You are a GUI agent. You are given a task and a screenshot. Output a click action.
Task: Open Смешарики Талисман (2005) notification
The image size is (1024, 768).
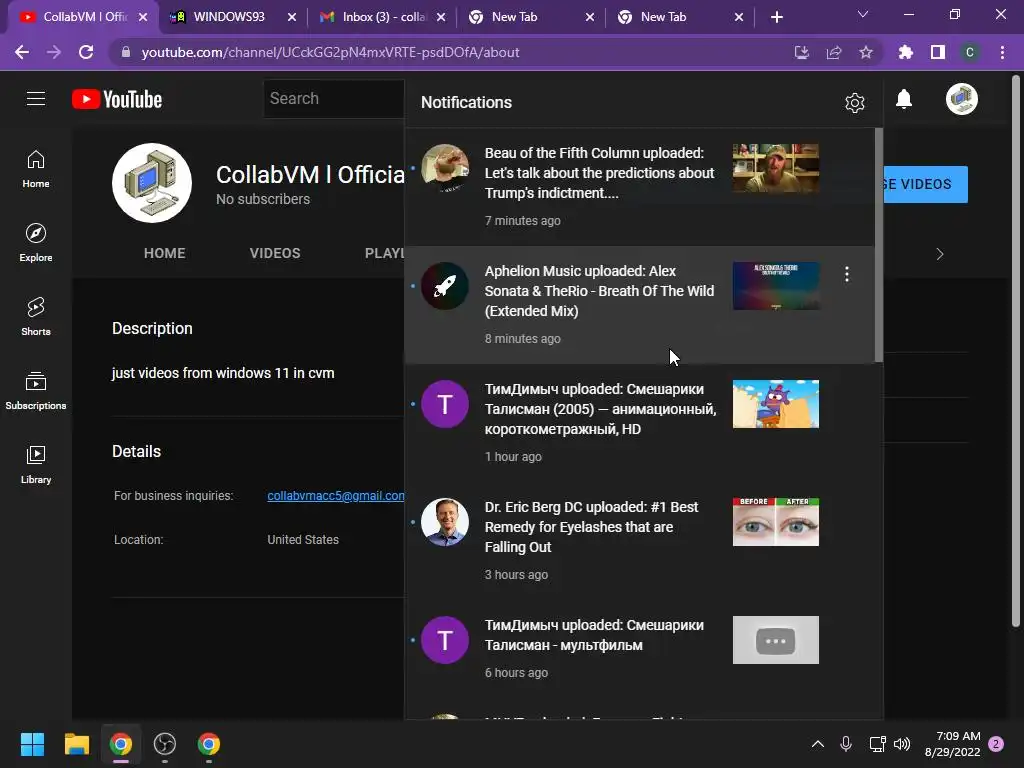[x=640, y=423]
